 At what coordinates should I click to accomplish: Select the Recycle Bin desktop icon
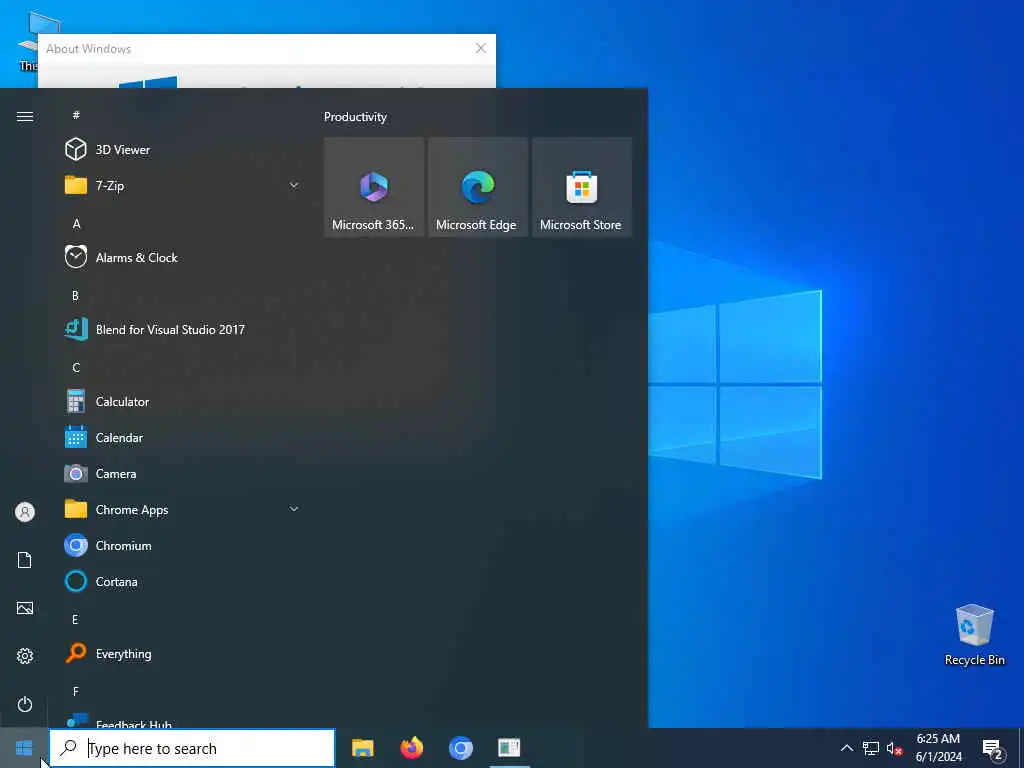tap(974, 635)
